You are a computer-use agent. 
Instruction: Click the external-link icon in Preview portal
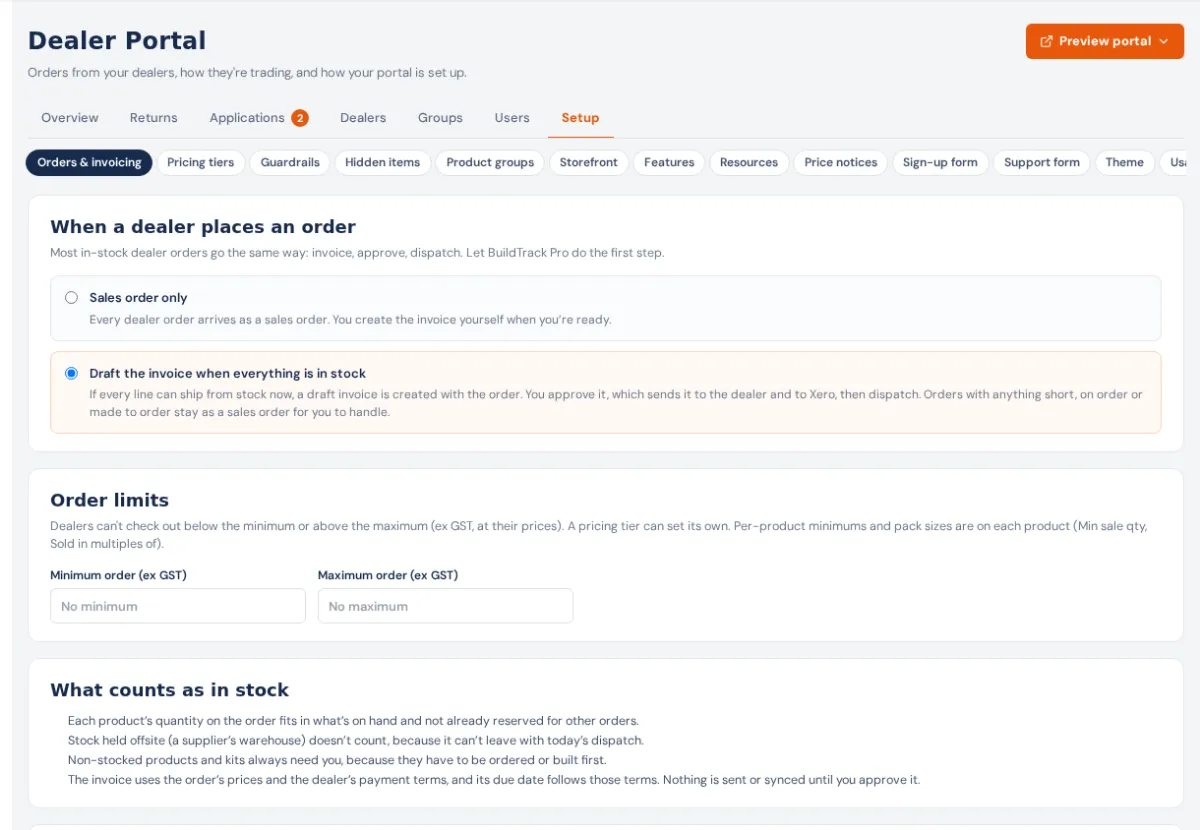pyautogui.click(x=1046, y=41)
